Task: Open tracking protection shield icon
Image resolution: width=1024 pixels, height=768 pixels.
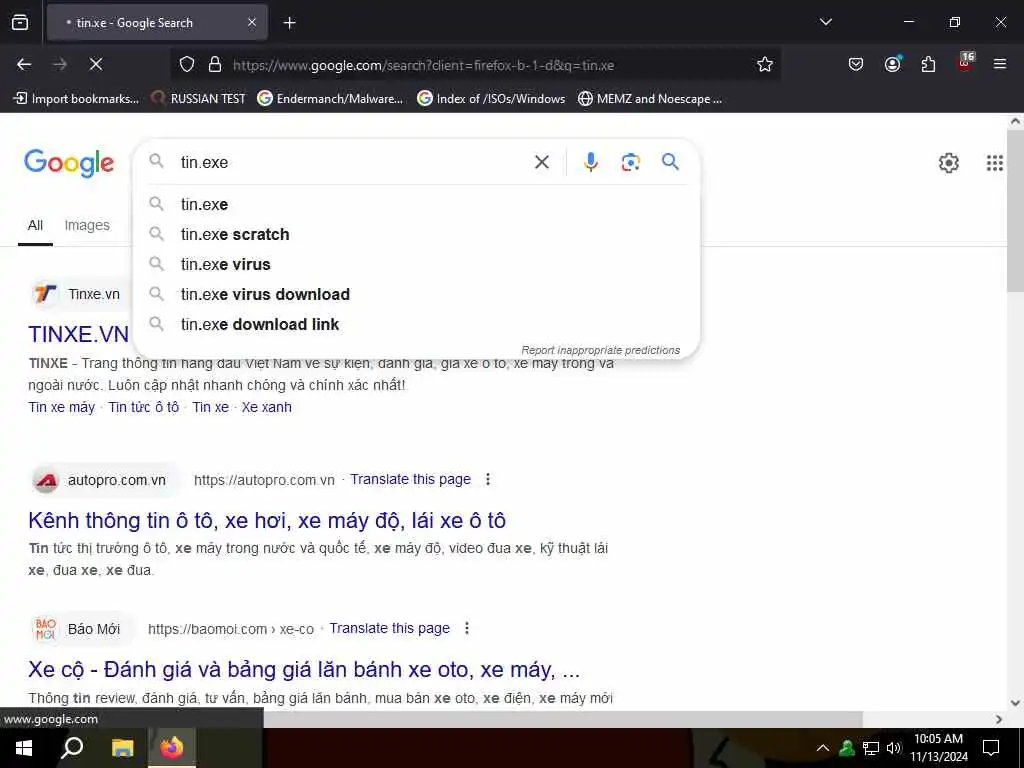Action: pyautogui.click(x=187, y=65)
